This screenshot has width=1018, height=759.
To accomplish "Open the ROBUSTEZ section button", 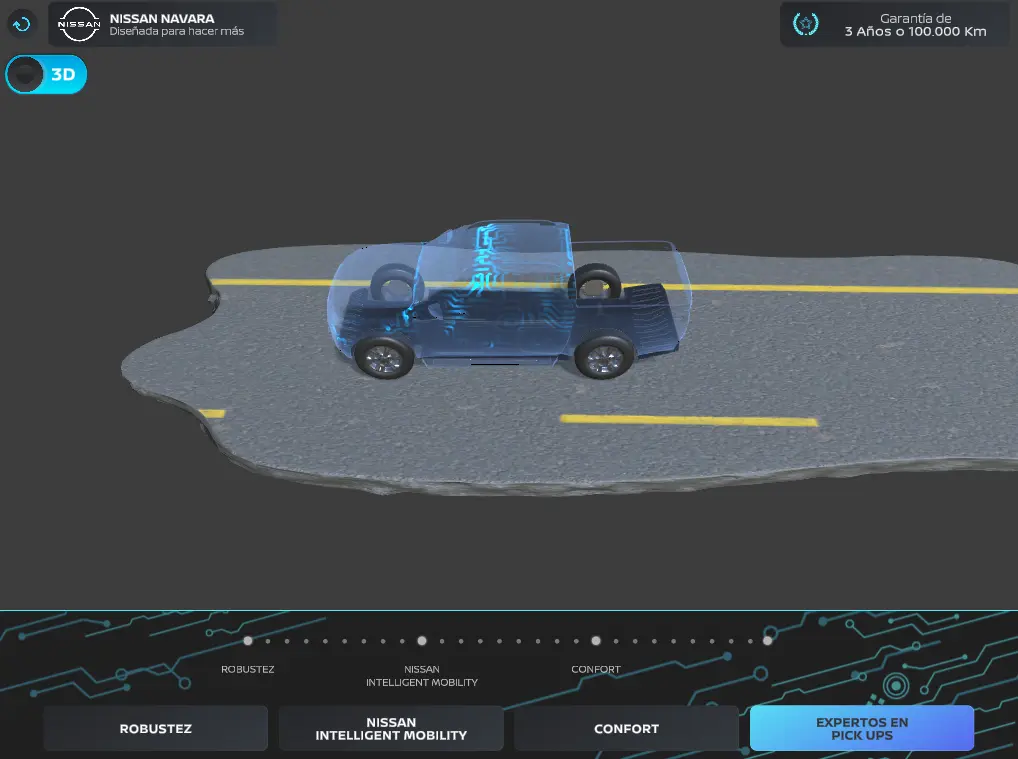I will coord(156,728).
